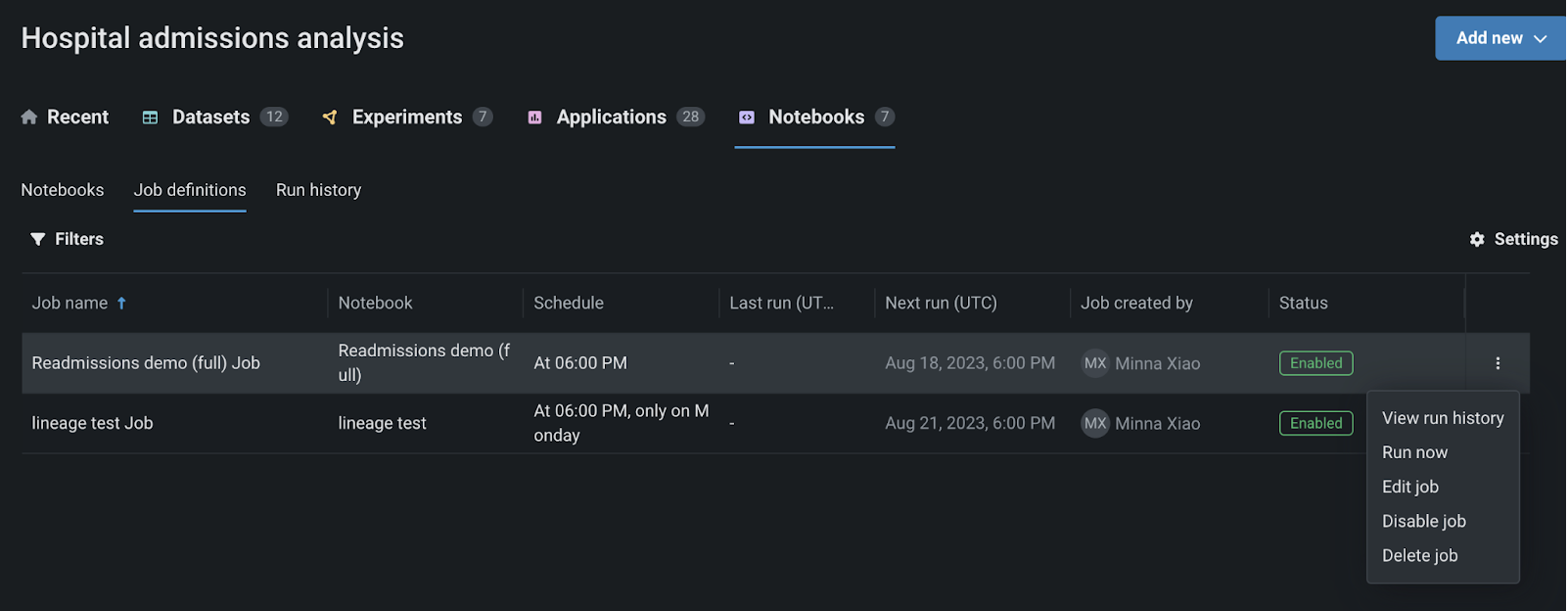Click the Experiments icon
This screenshot has width=1568, height=611.
(330, 117)
